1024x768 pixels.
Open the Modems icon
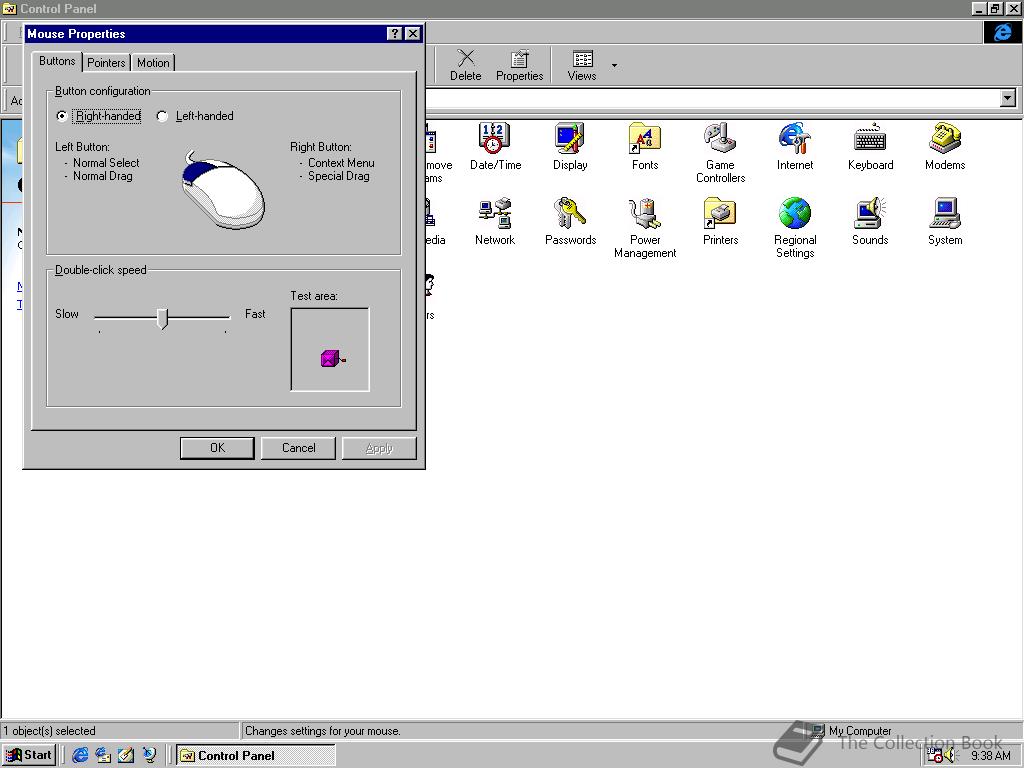[x=945, y=138]
